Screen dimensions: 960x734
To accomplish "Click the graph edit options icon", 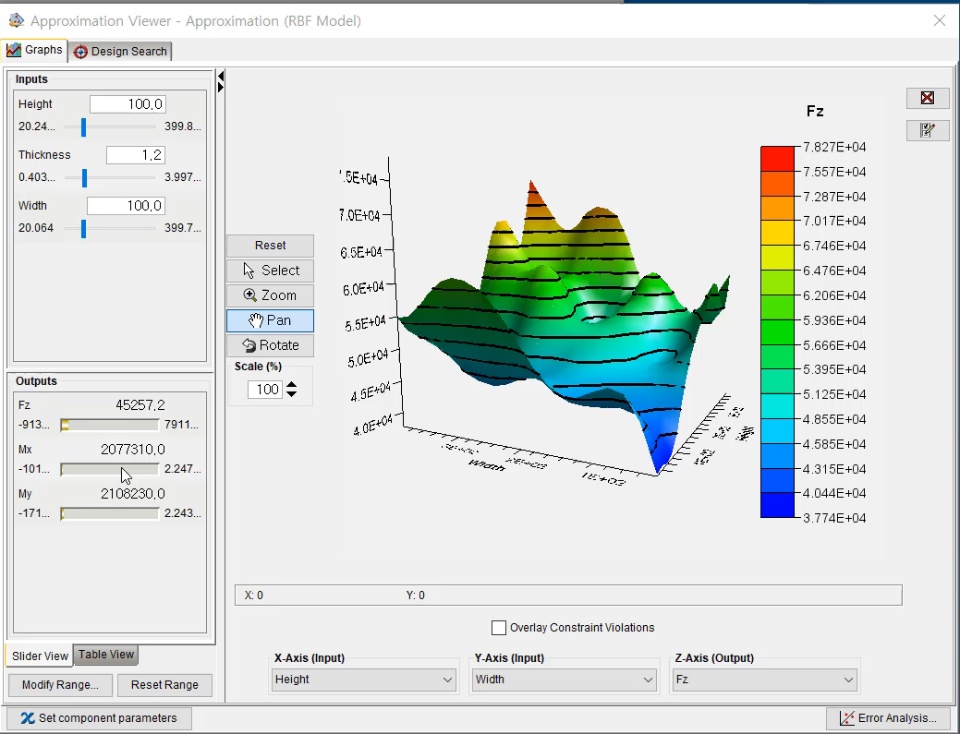I will [927, 130].
